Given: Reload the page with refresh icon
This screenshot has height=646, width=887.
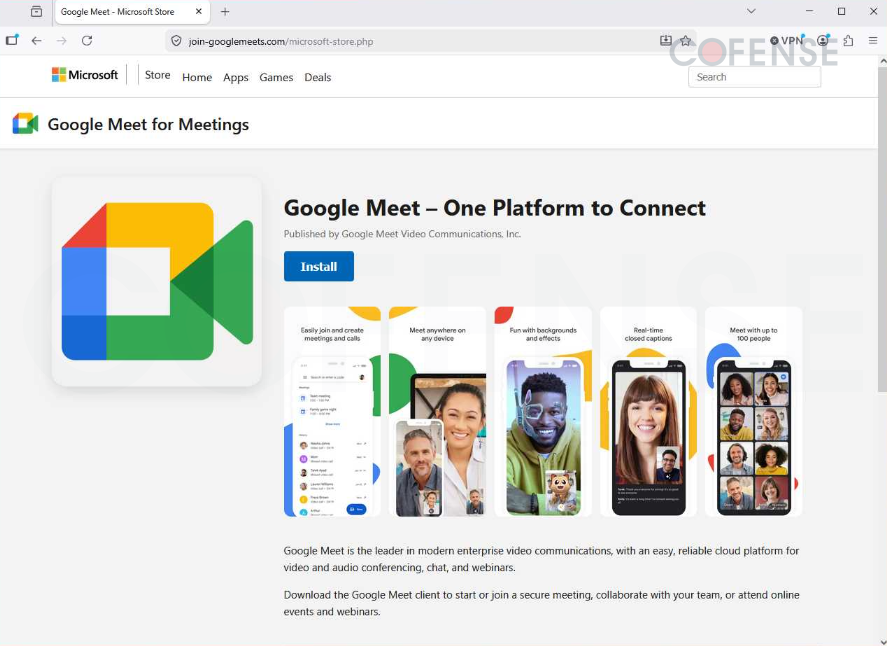Looking at the screenshot, I should pos(87,41).
